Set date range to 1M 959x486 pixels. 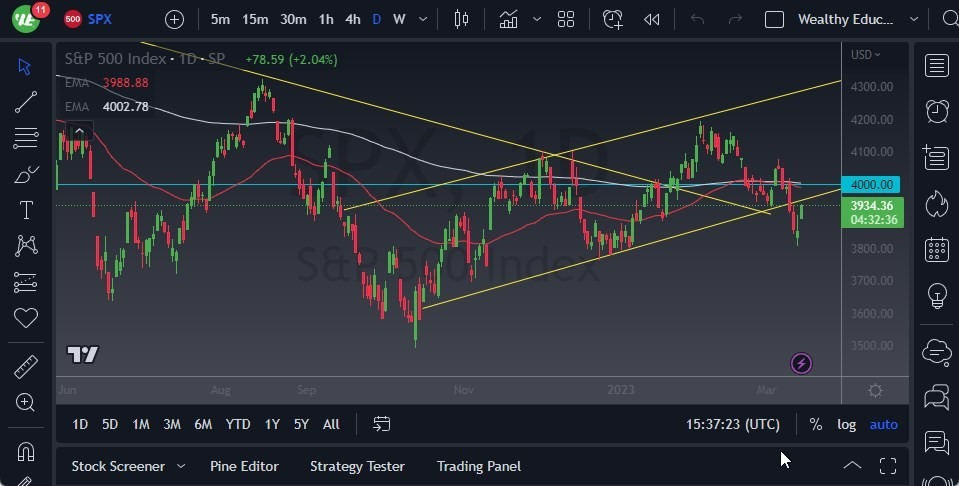coord(141,424)
